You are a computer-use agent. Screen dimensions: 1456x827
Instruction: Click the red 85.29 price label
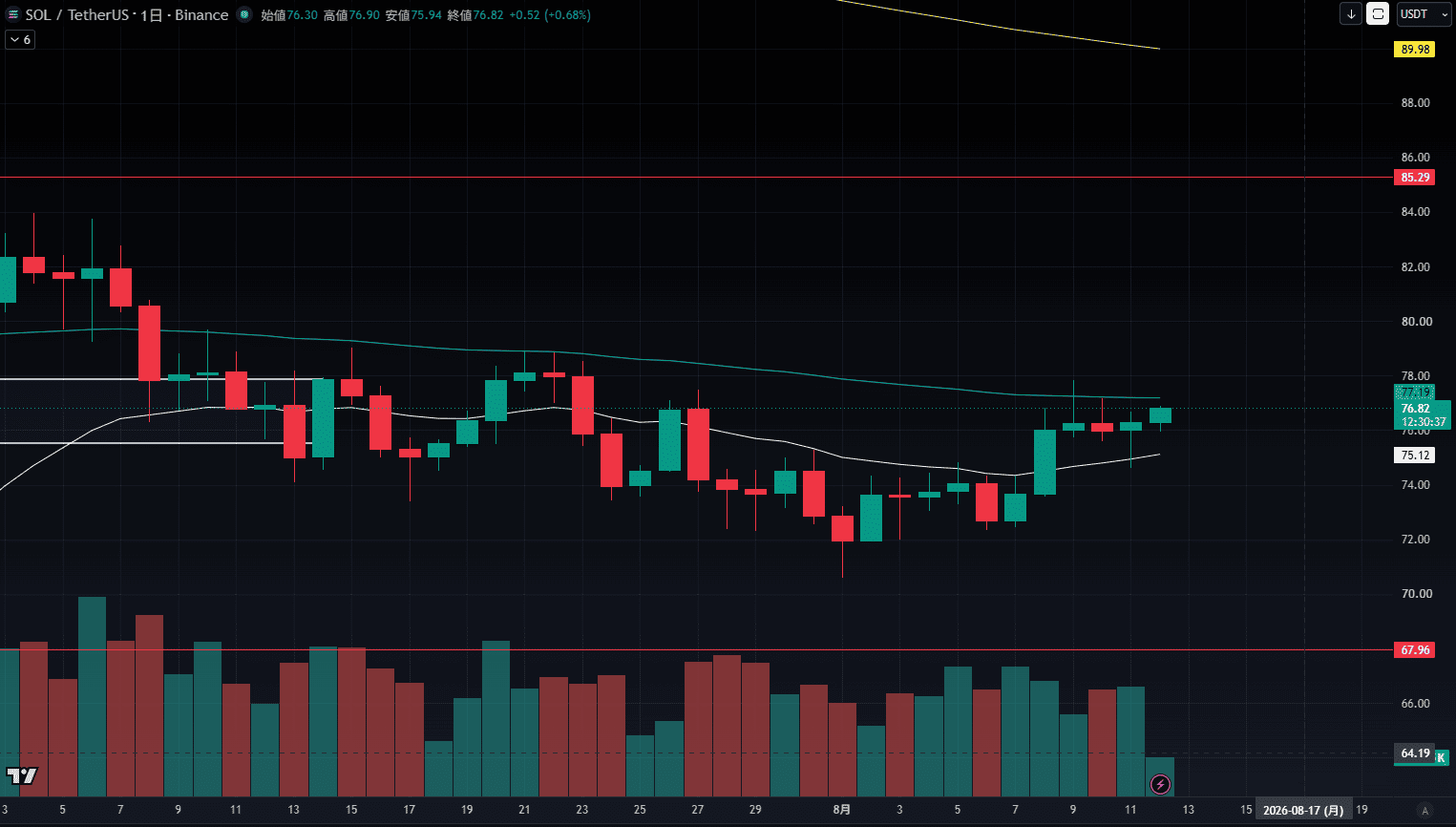click(1414, 178)
